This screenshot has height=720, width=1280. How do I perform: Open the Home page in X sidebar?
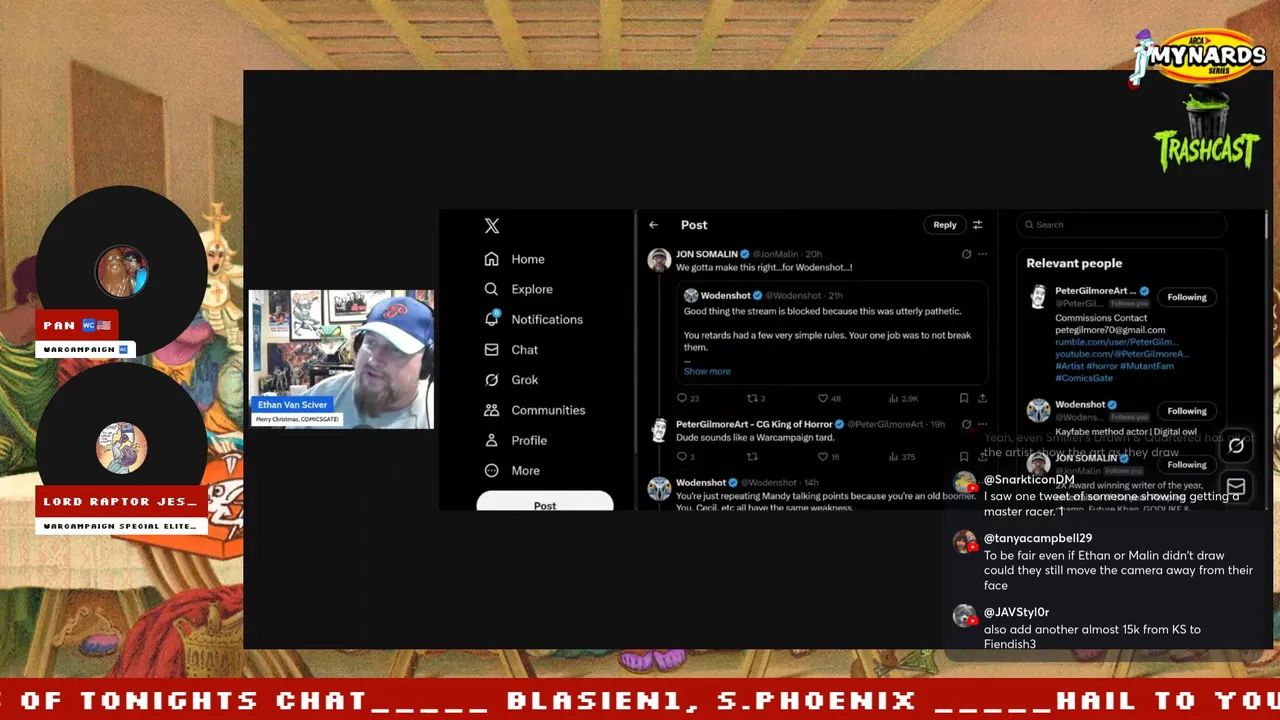(515, 259)
